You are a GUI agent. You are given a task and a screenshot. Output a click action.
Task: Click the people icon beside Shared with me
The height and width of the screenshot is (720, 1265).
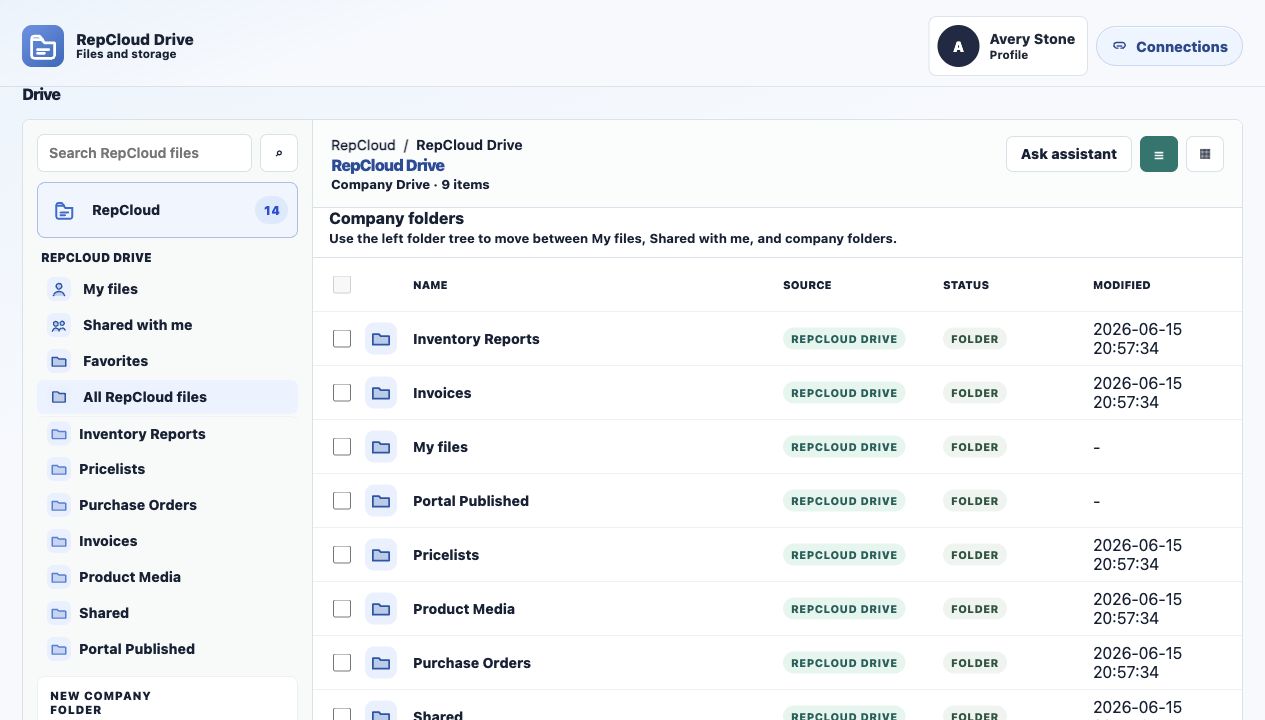point(59,325)
